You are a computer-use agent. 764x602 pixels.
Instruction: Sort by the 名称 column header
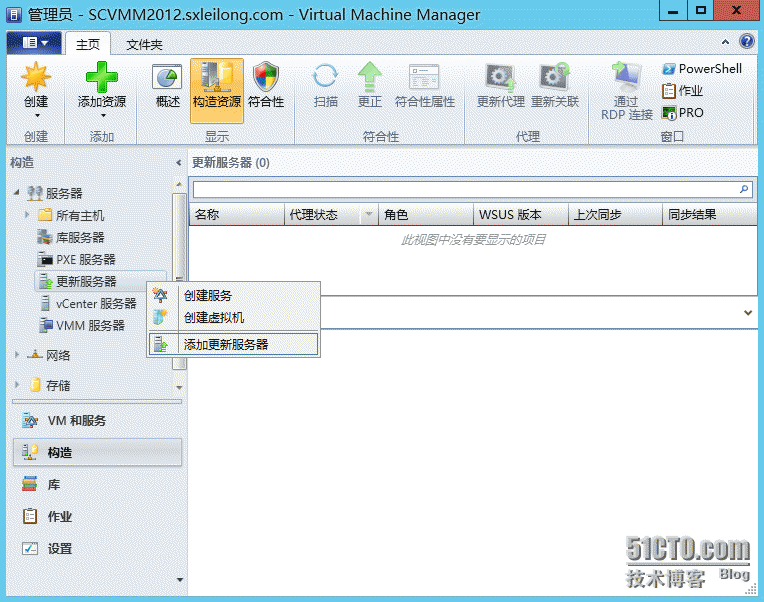[237, 214]
